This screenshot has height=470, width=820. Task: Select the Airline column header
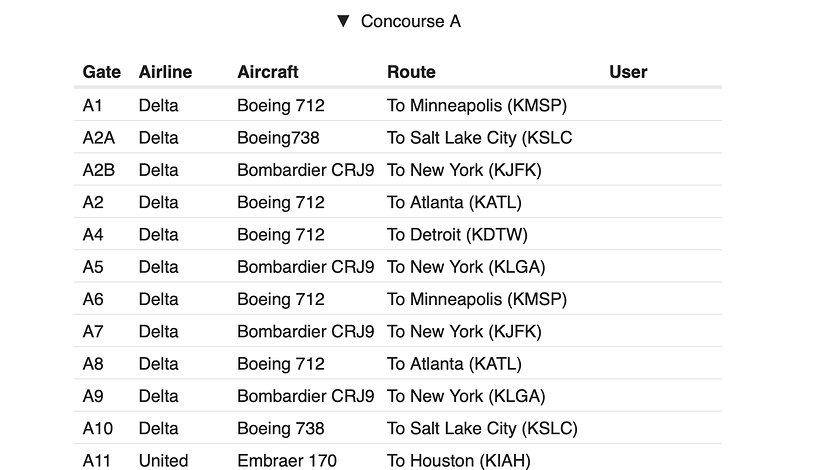165,72
